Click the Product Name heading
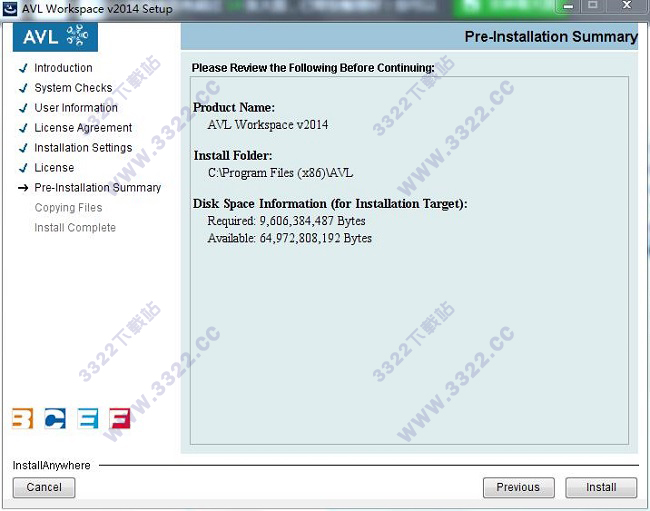 (x=234, y=107)
